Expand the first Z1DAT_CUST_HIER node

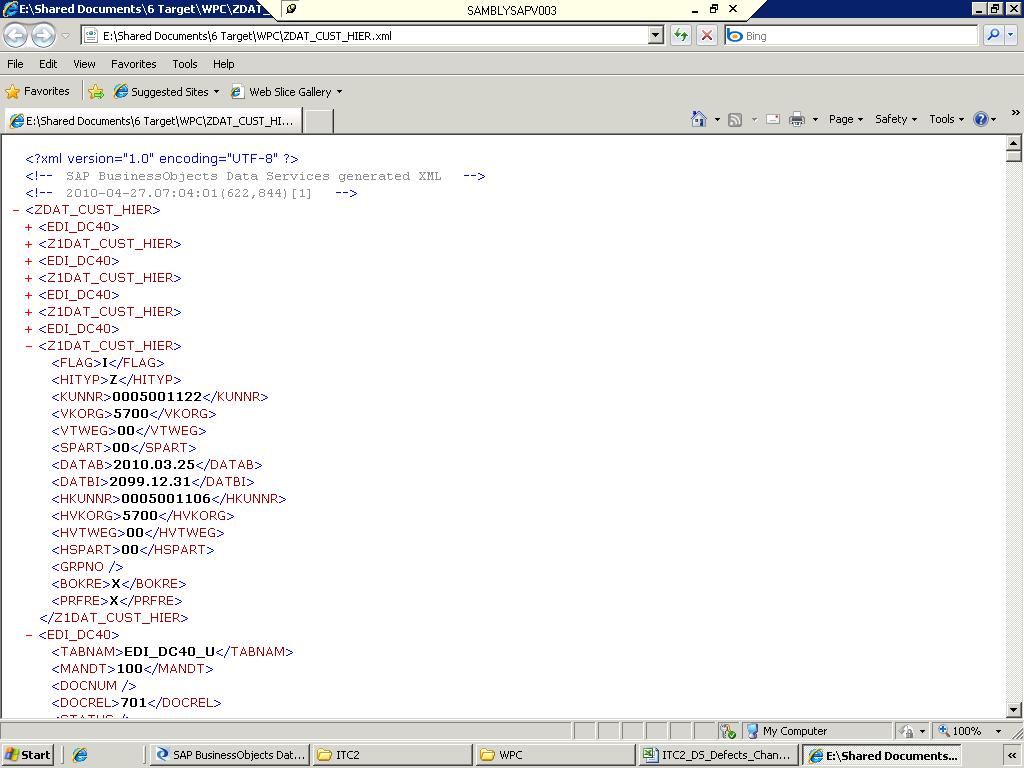coord(29,244)
